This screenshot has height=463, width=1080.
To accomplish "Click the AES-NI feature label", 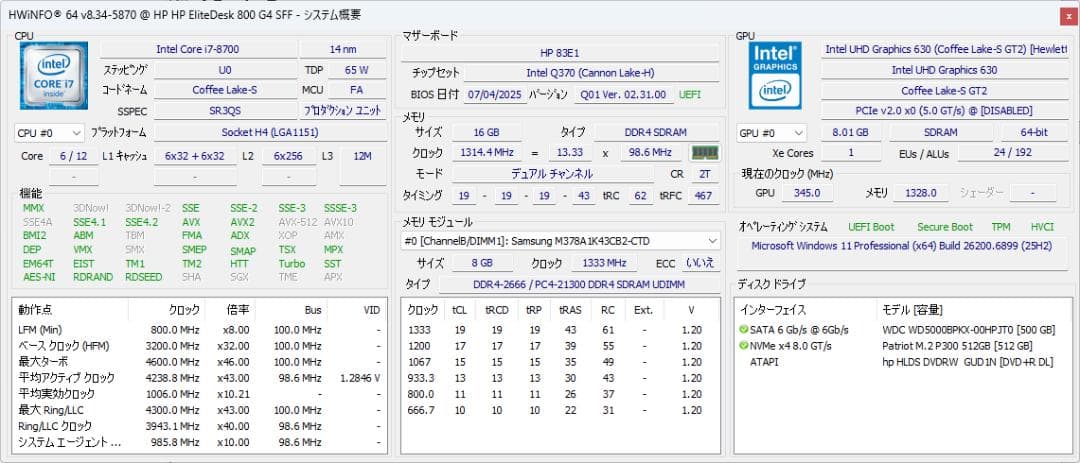I will pos(39,277).
